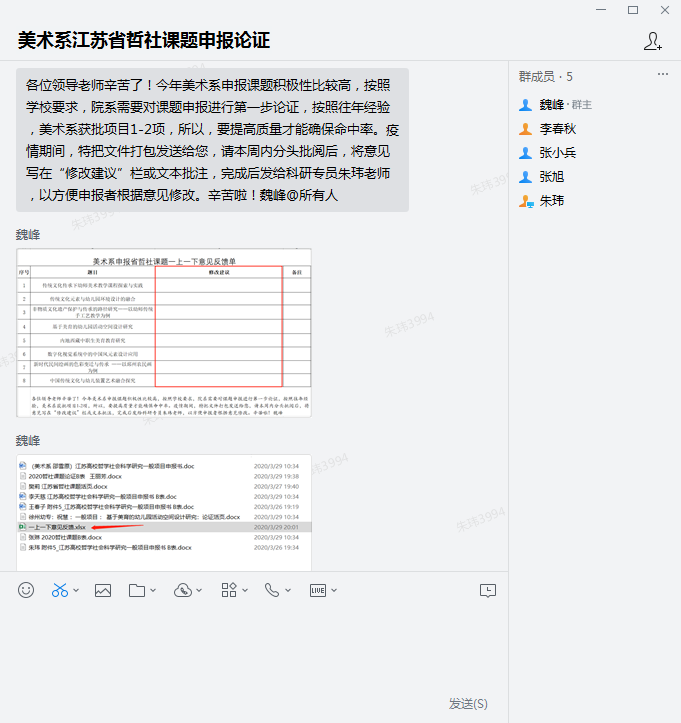
Task: Click the cloud document icon
Action: click(182, 590)
